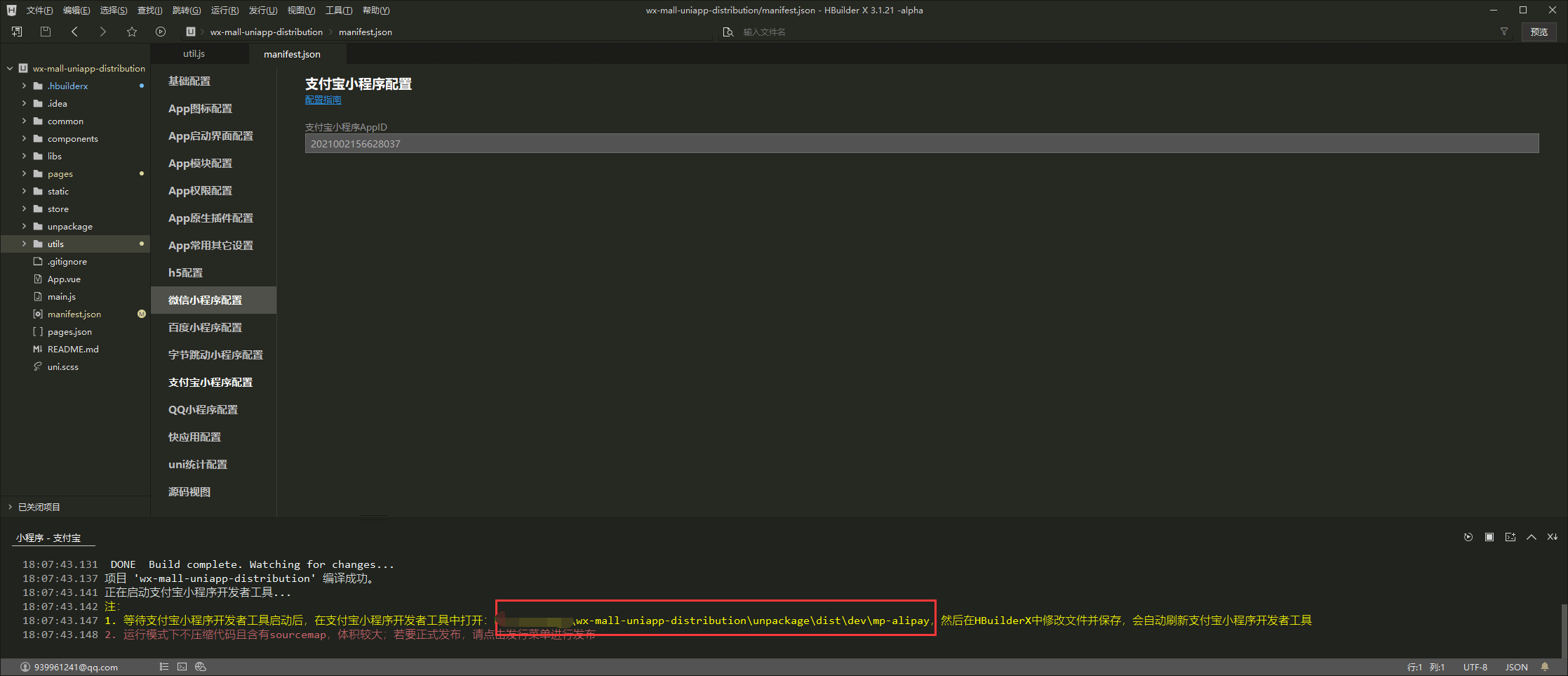
Task: Open 微信小程序配置 section
Action: tap(214, 300)
